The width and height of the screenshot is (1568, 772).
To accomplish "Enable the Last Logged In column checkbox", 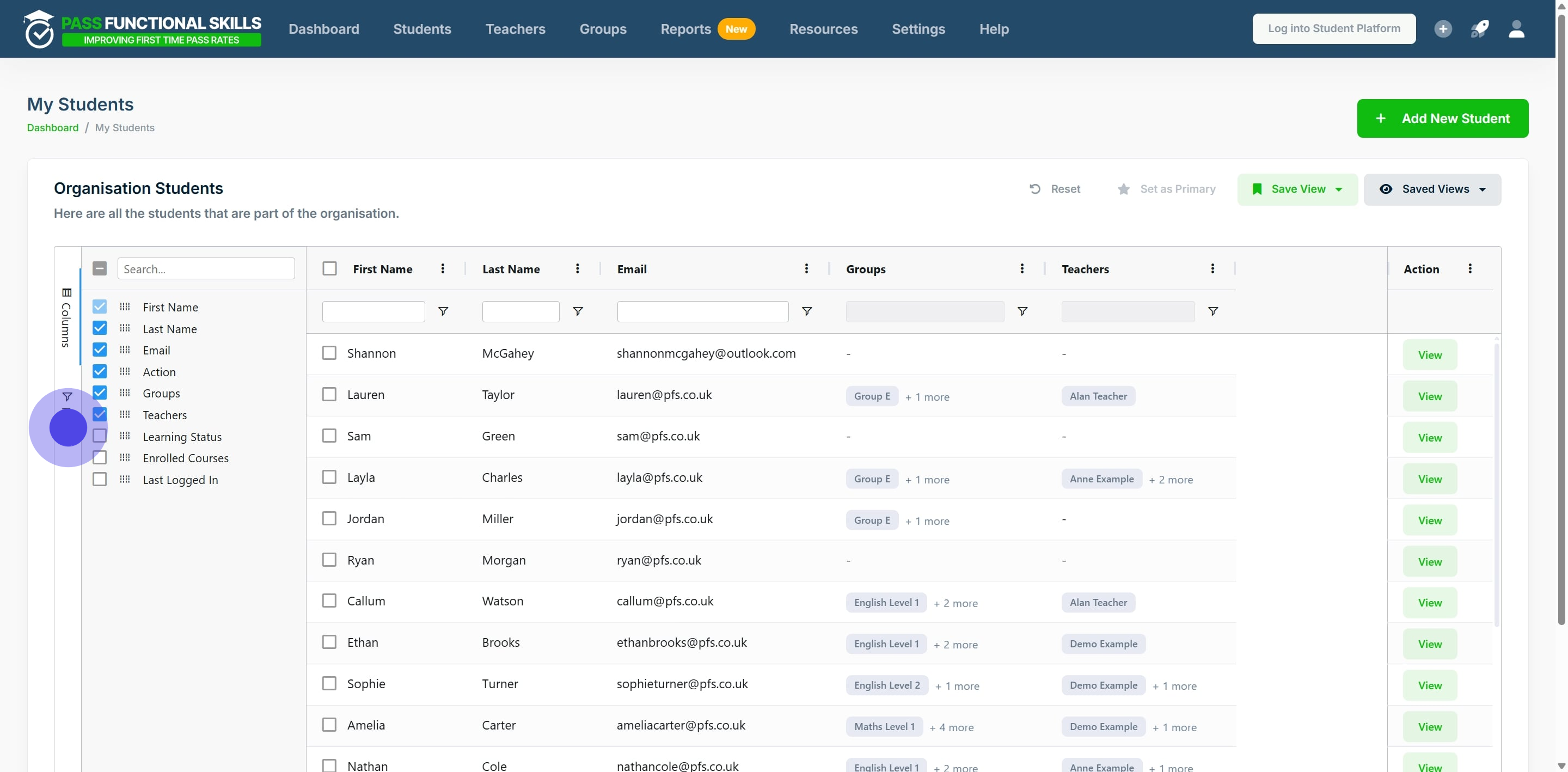I will [99, 479].
